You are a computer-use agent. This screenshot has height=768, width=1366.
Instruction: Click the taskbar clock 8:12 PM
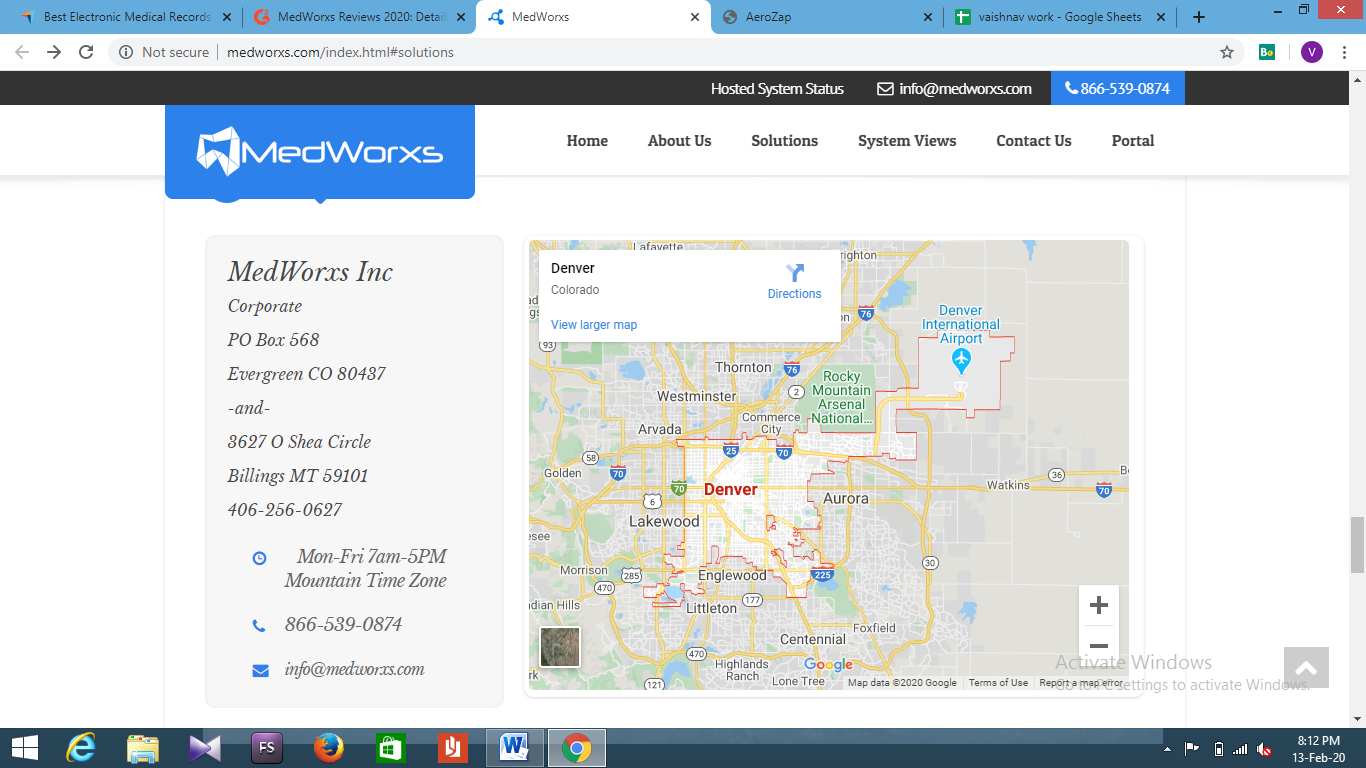coord(1318,741)
